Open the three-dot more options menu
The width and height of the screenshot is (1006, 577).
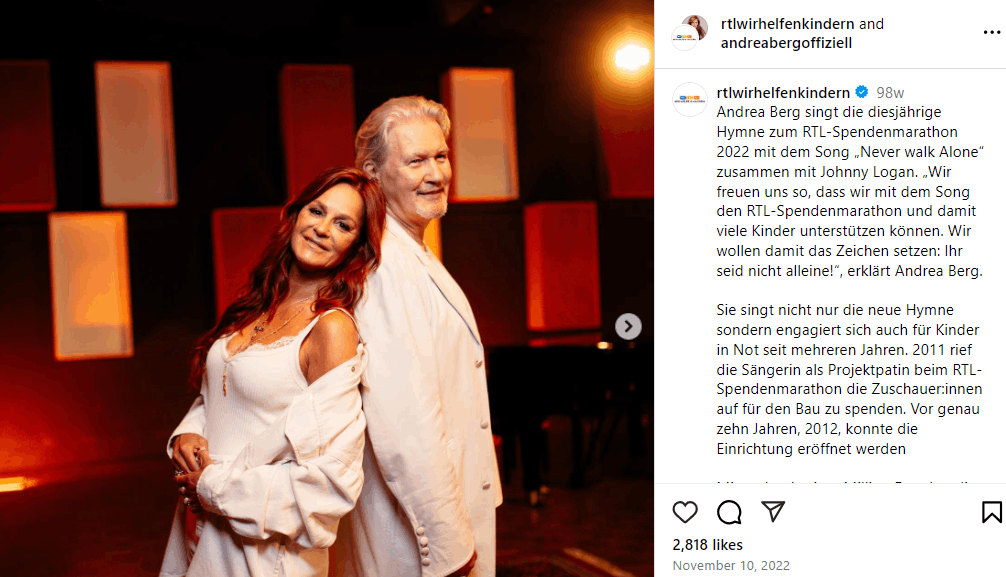[x=991, y=33]
